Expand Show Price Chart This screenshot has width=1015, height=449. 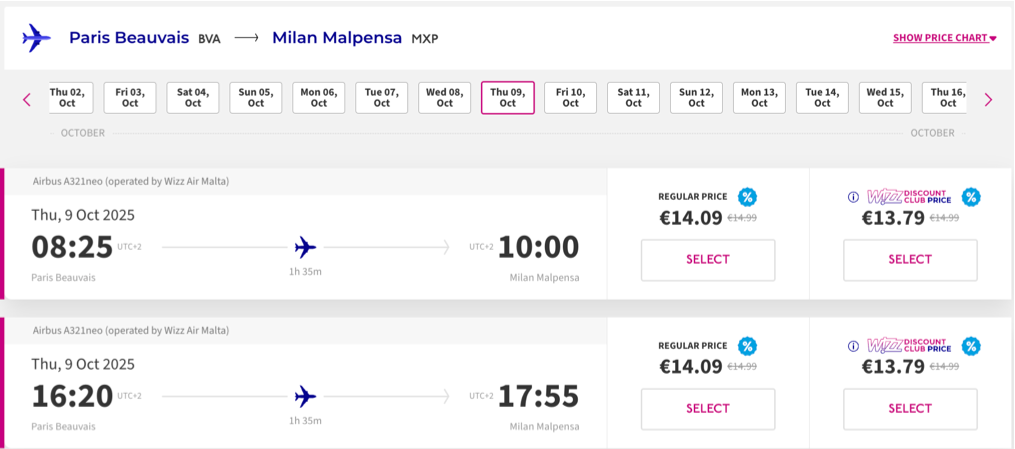click(x=944, y=38)
